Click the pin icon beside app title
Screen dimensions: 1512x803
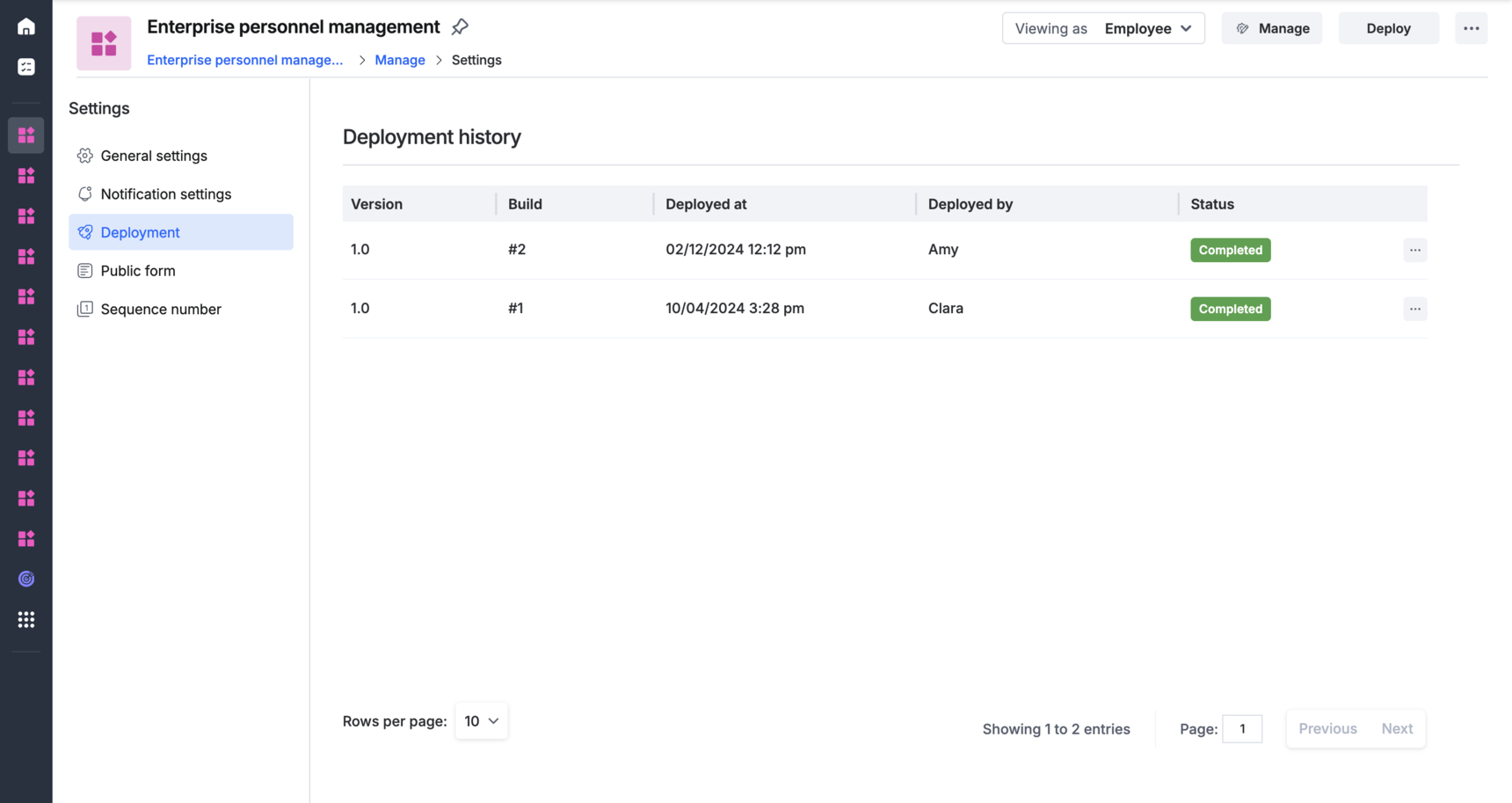point(460,27)
